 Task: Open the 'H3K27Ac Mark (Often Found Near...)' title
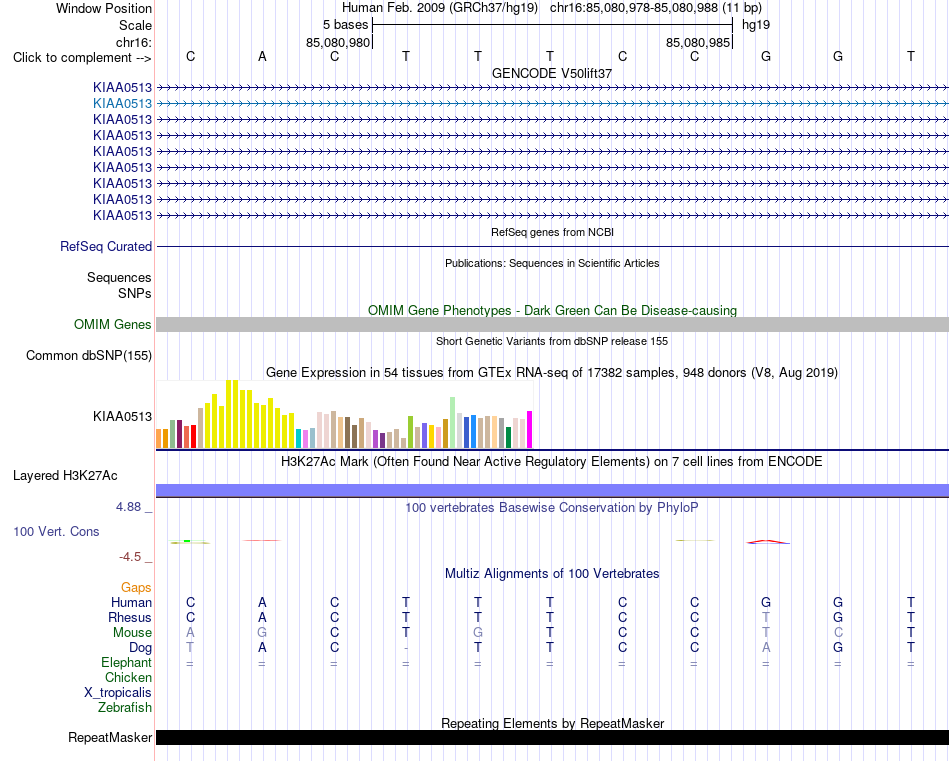[551, 462]
